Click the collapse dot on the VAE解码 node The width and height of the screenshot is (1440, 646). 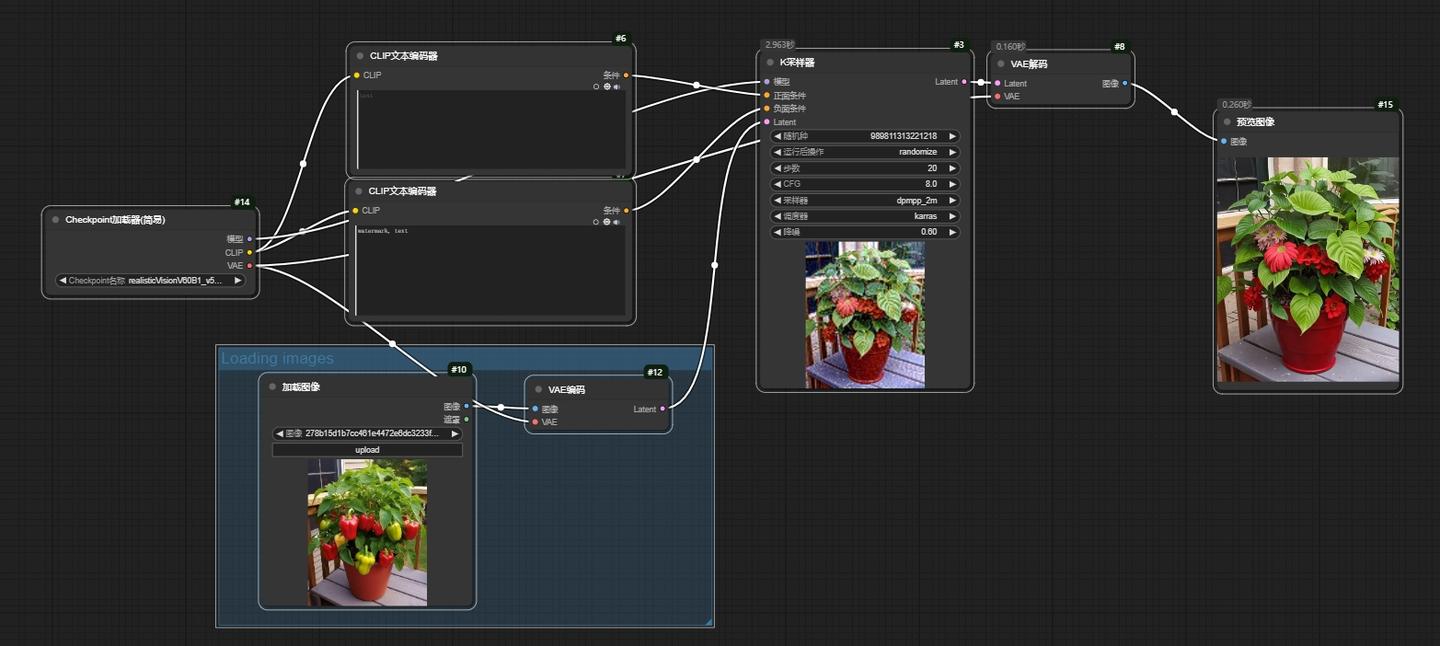(1000, 64)
